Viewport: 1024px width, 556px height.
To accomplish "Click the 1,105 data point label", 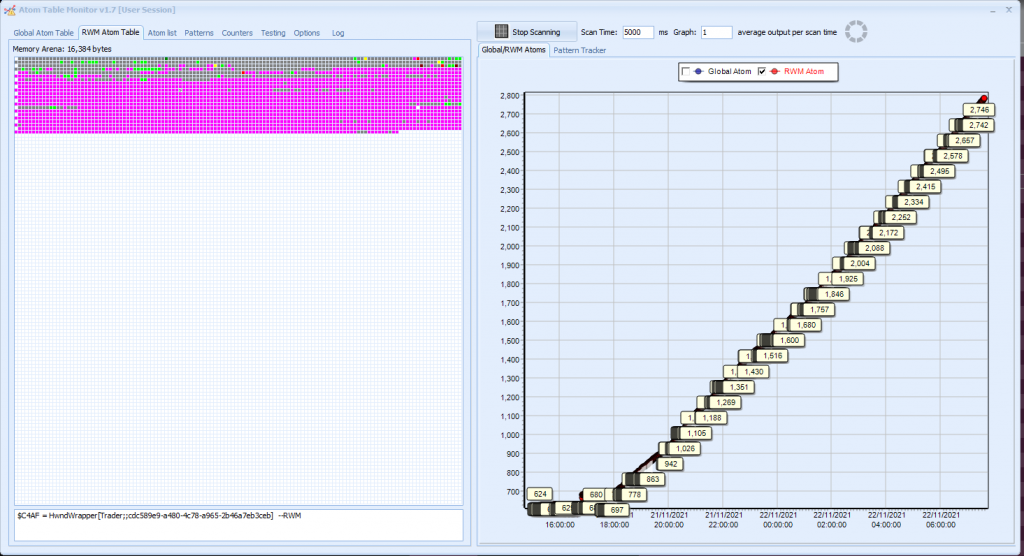I will tap(696, 433).
